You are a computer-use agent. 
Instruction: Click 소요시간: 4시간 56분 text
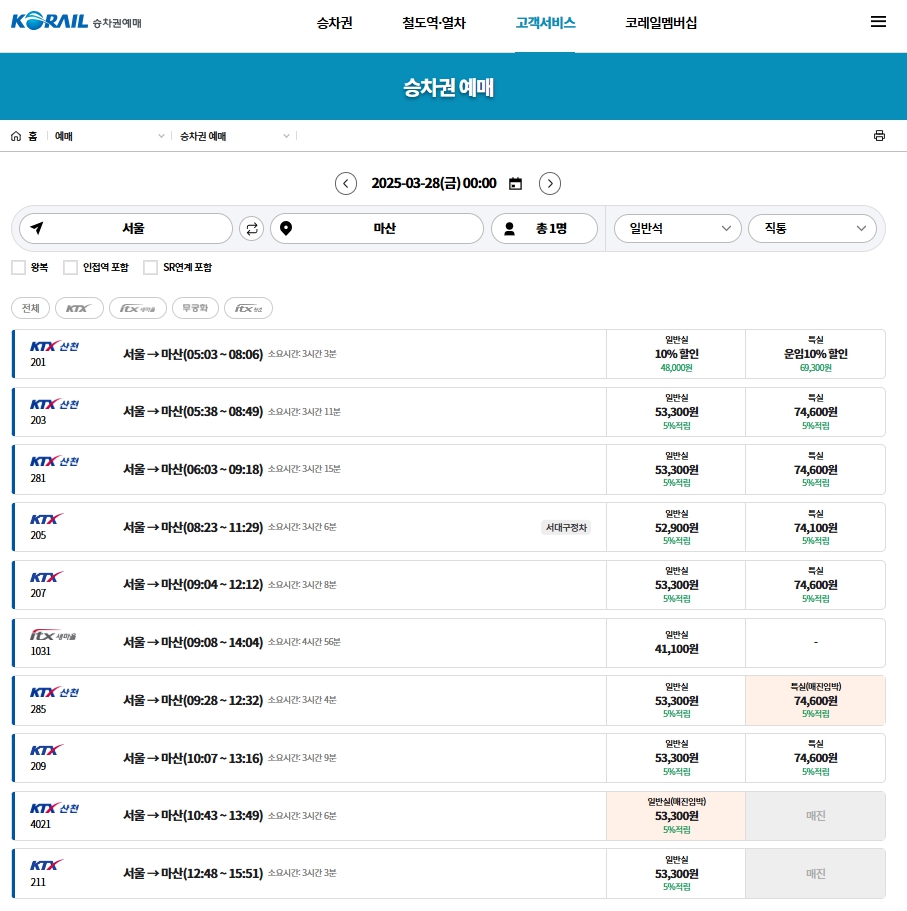pyautogui.click(x=304, y=642)
